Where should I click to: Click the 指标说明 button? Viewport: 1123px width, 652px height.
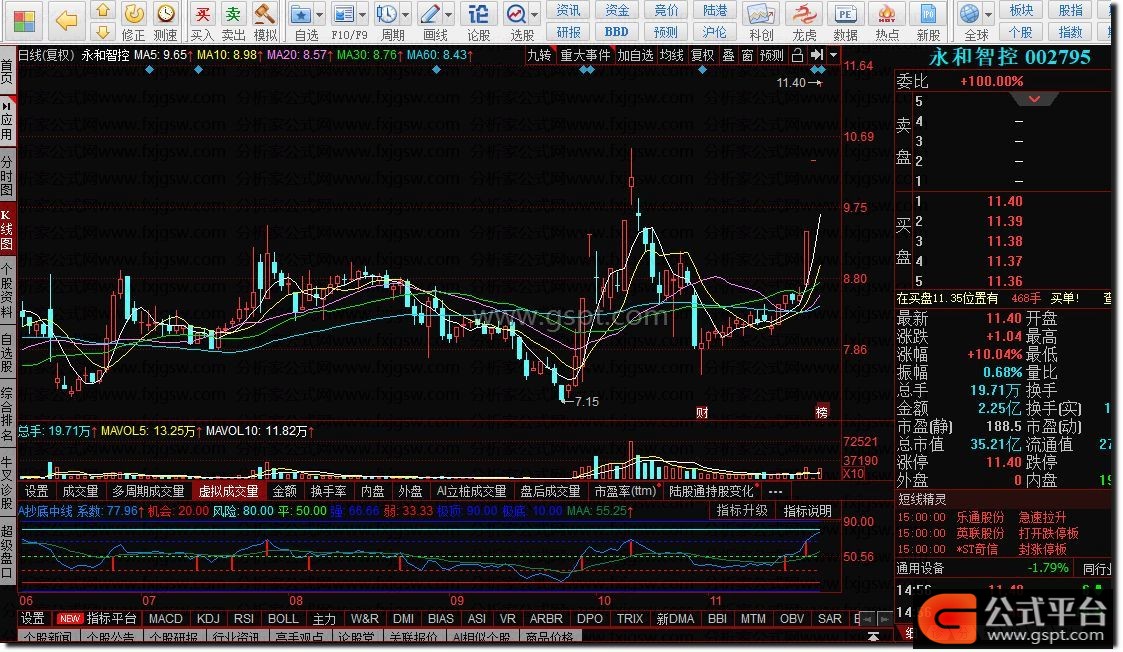tap(807, 511)
